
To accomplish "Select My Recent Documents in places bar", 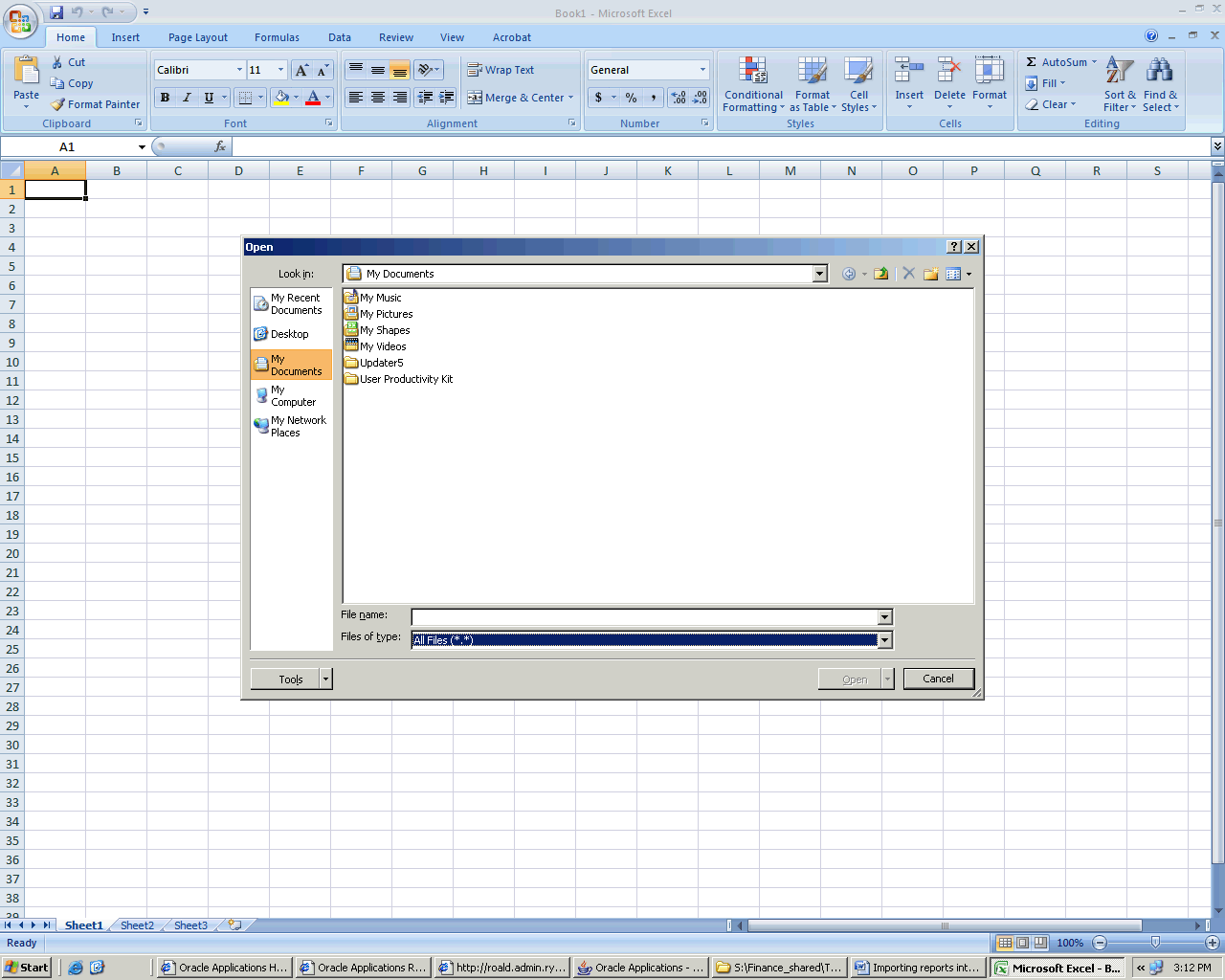I will coord(291,304).
